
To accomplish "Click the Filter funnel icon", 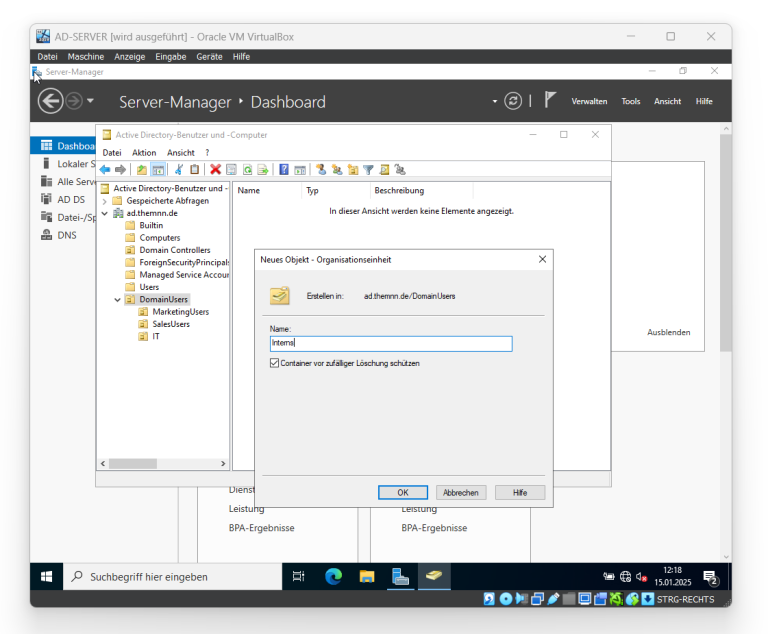I will point(368,170).
